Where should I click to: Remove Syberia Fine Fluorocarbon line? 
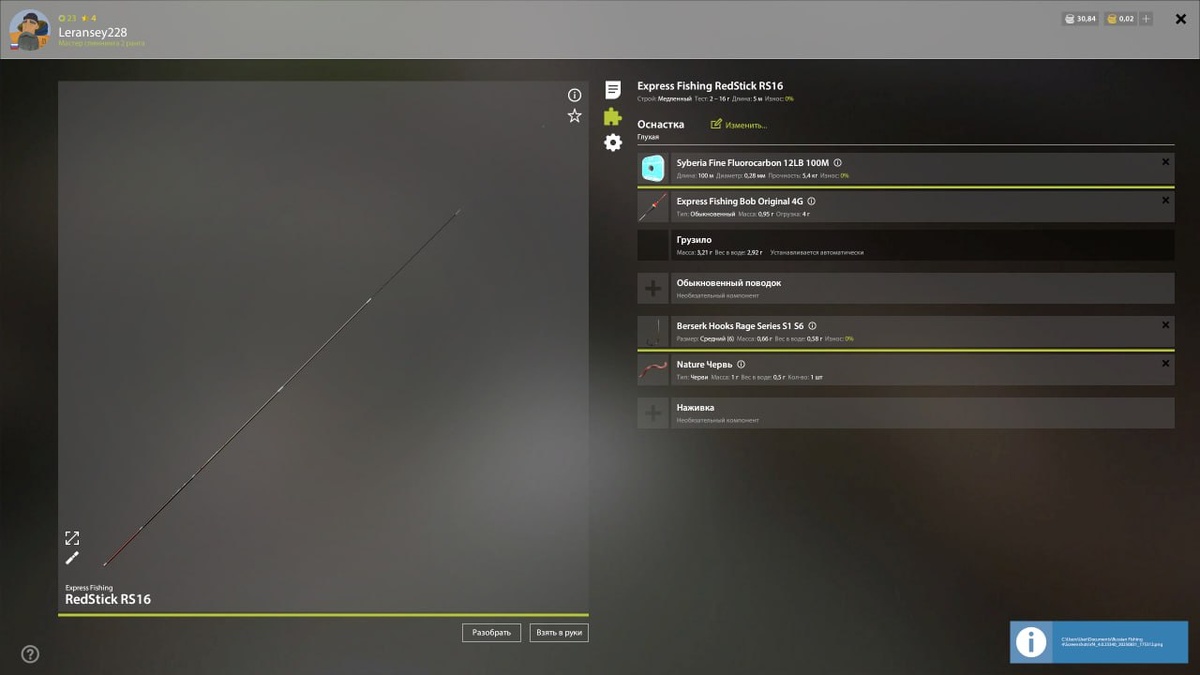pos(1166,162)
